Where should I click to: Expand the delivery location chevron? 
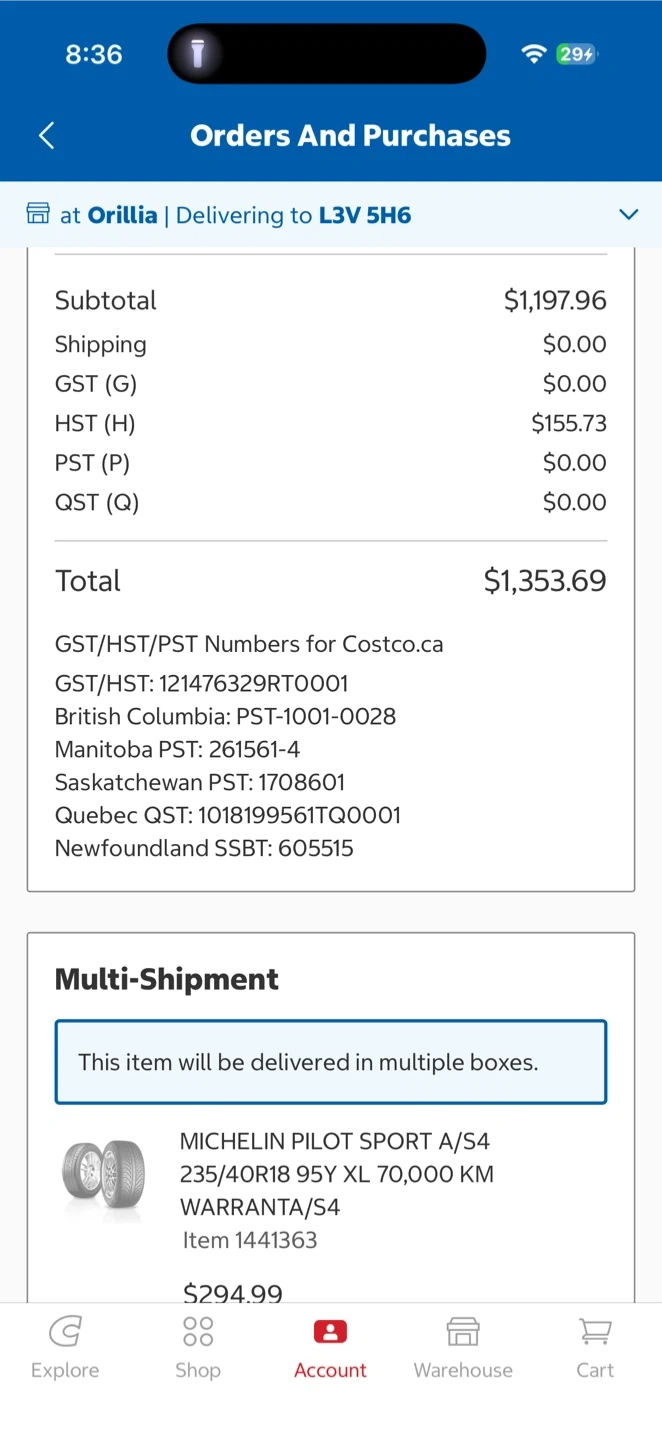(628, 214)
